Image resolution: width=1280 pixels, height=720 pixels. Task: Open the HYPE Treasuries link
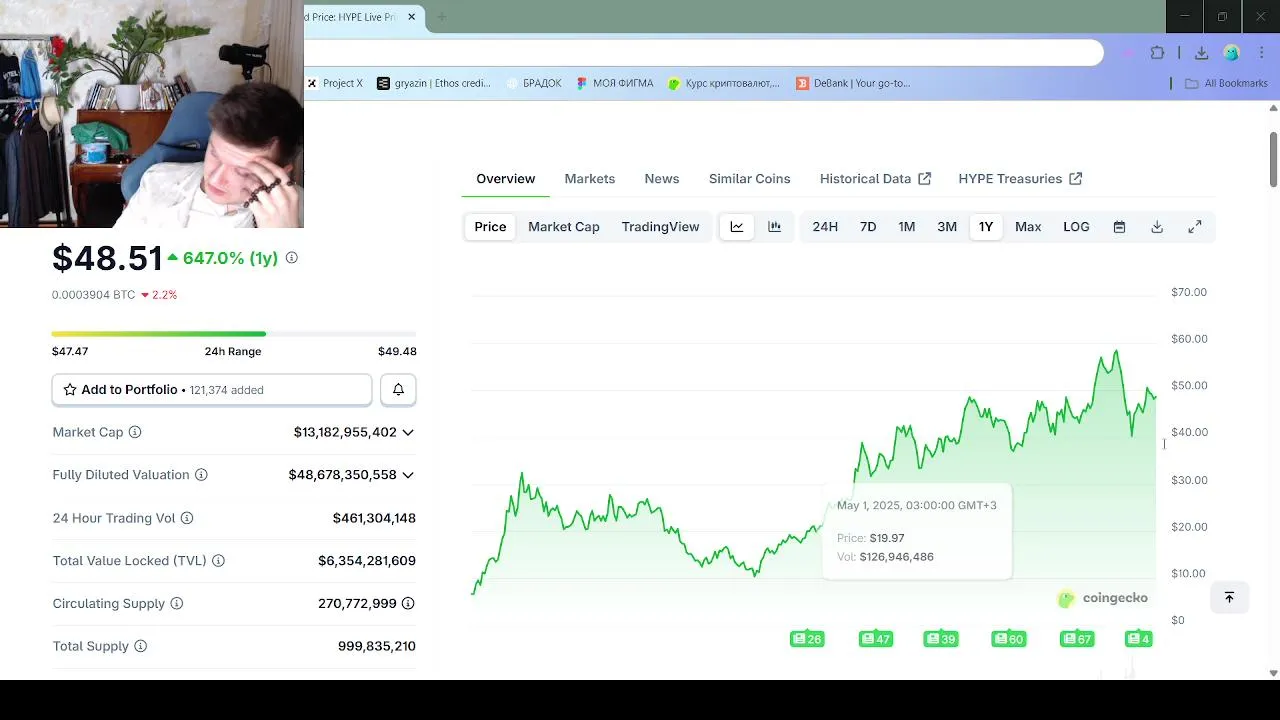click(x=1020, y=179)
